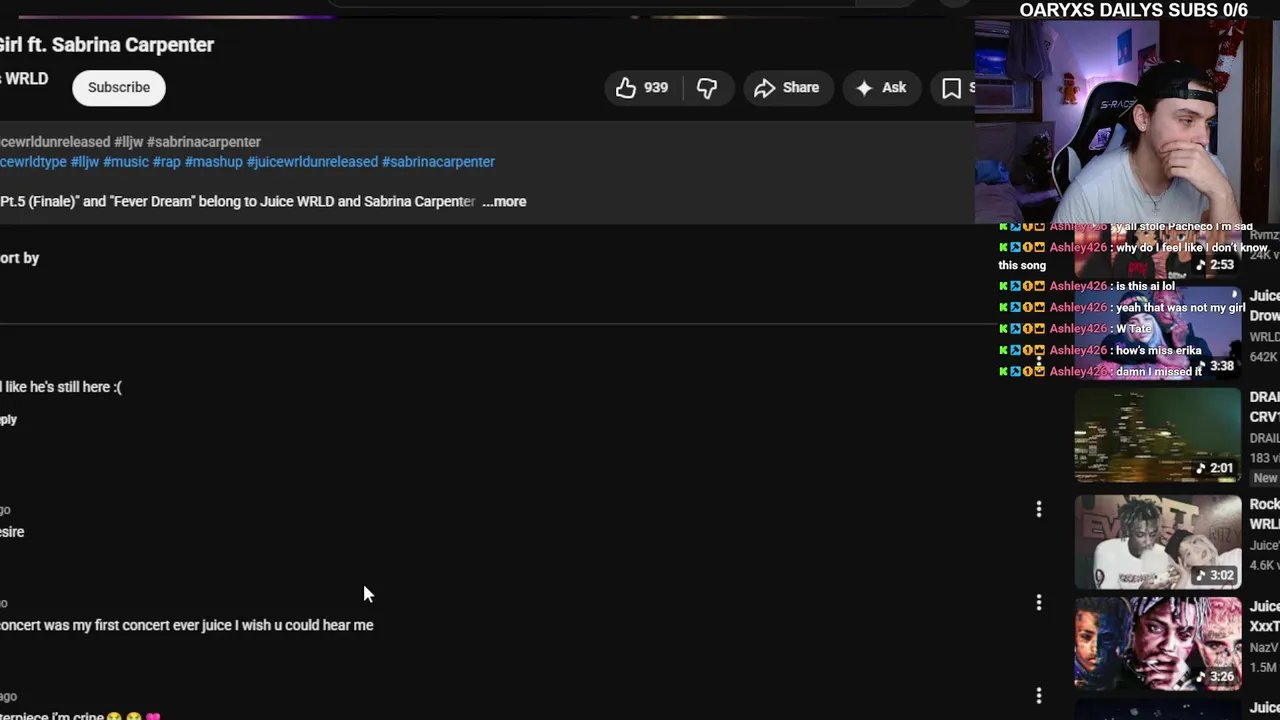
Task: Open three-dot menu for first concert comment
Action: click(x=1038, y=602)
